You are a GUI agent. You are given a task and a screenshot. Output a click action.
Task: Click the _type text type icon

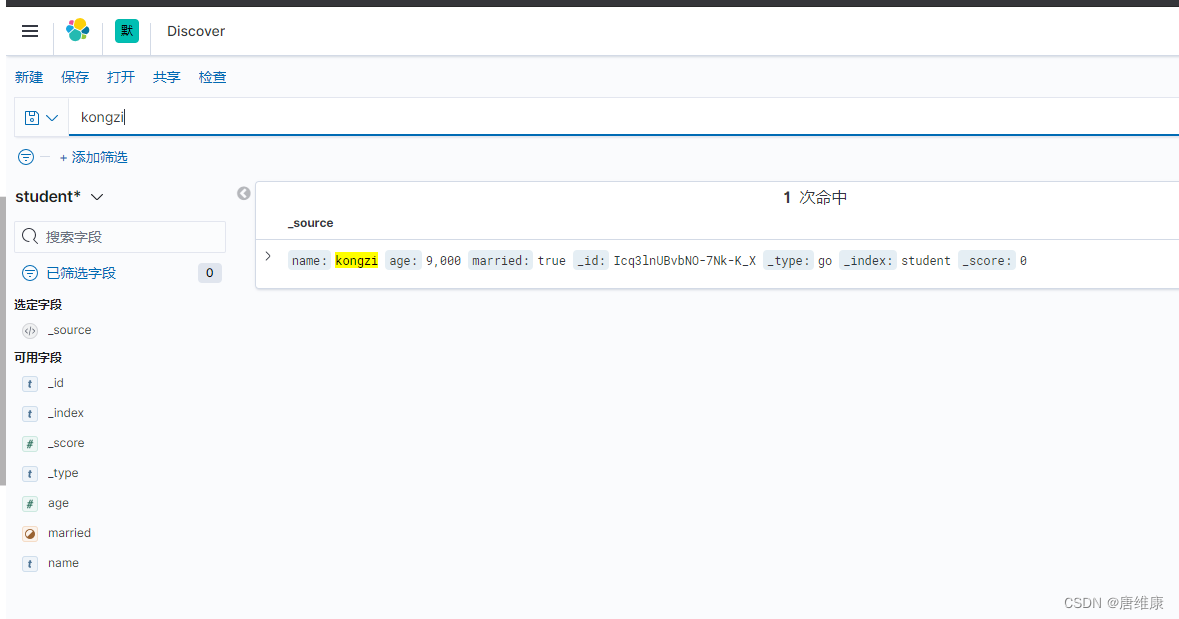[x=30, y=474]
